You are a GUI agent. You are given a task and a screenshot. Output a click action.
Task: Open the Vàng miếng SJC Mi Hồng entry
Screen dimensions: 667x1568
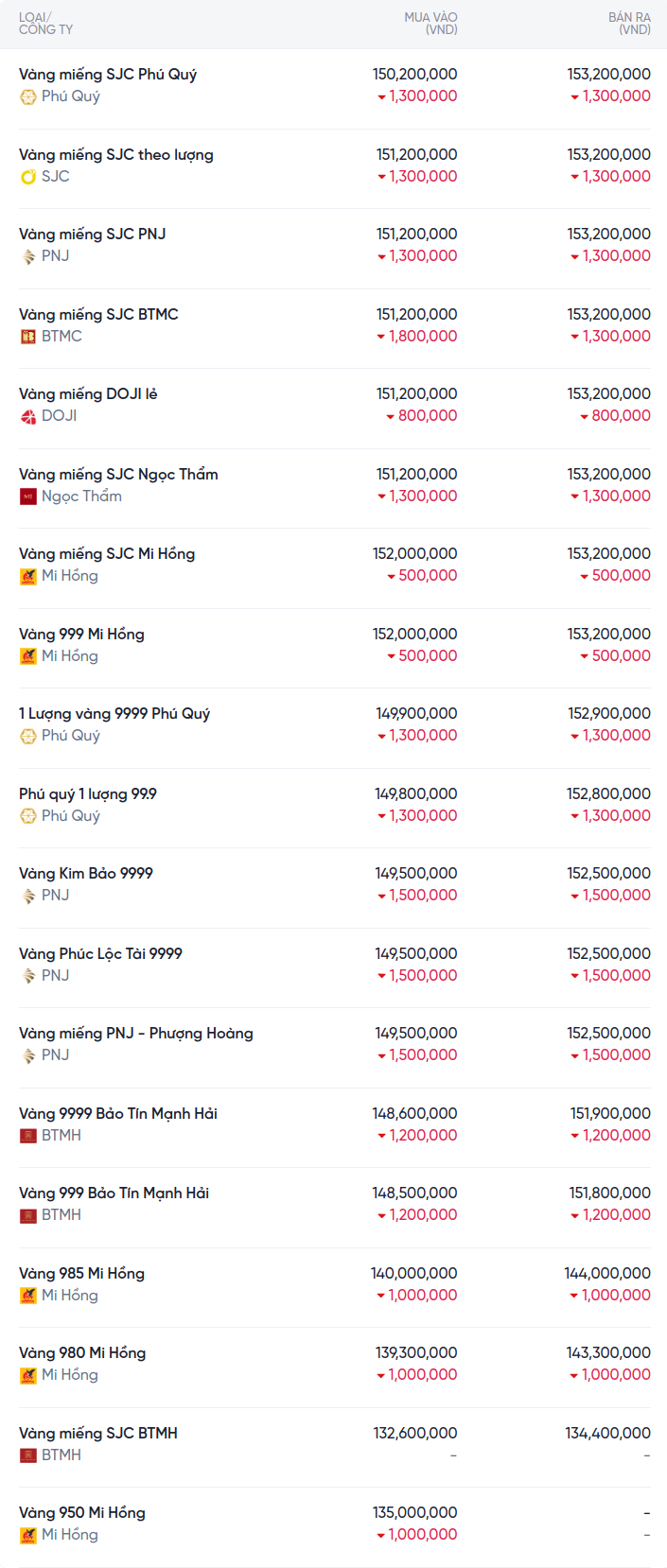[x=107, y=554]
